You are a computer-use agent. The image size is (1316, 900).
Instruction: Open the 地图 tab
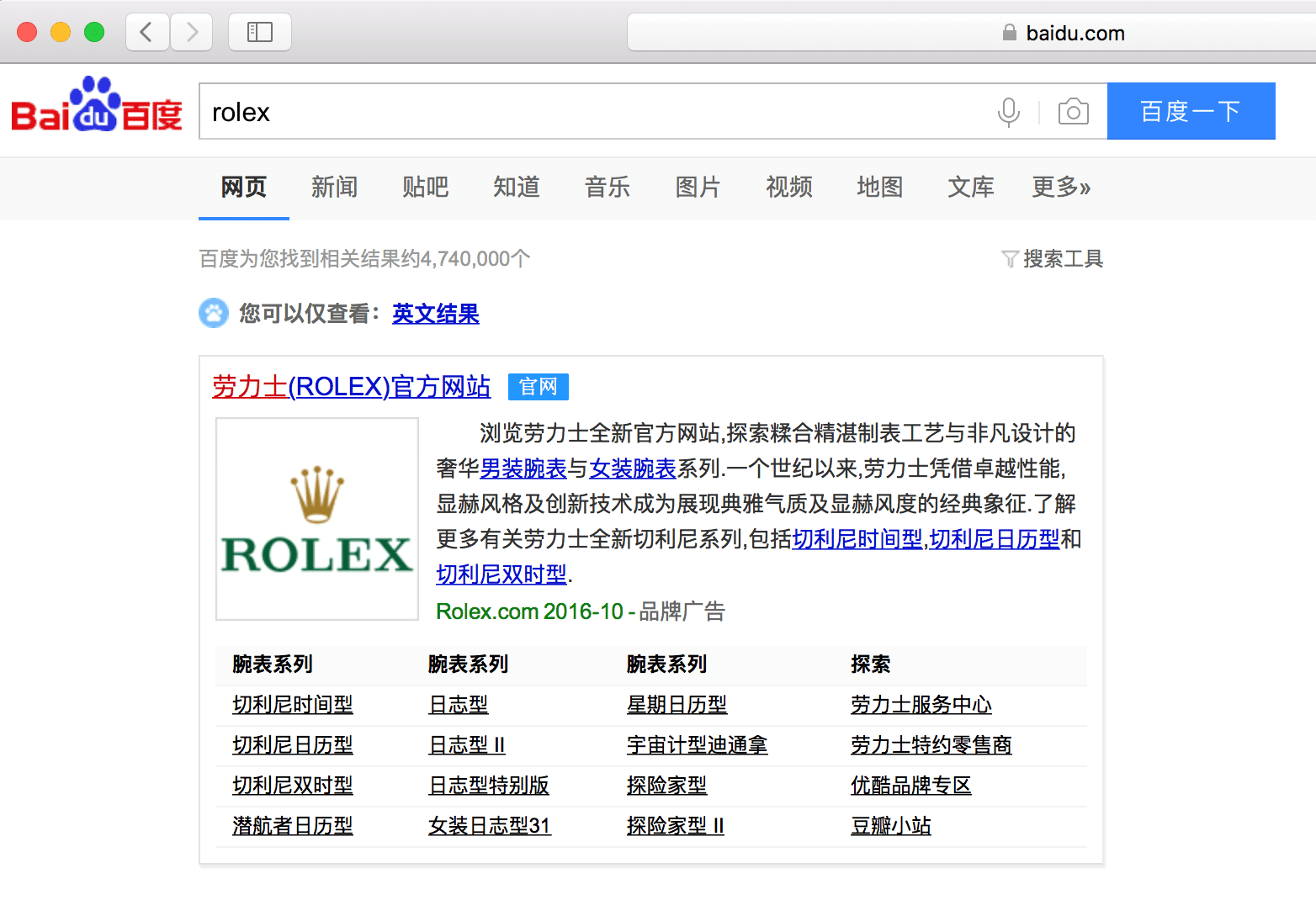coord(879,187)
